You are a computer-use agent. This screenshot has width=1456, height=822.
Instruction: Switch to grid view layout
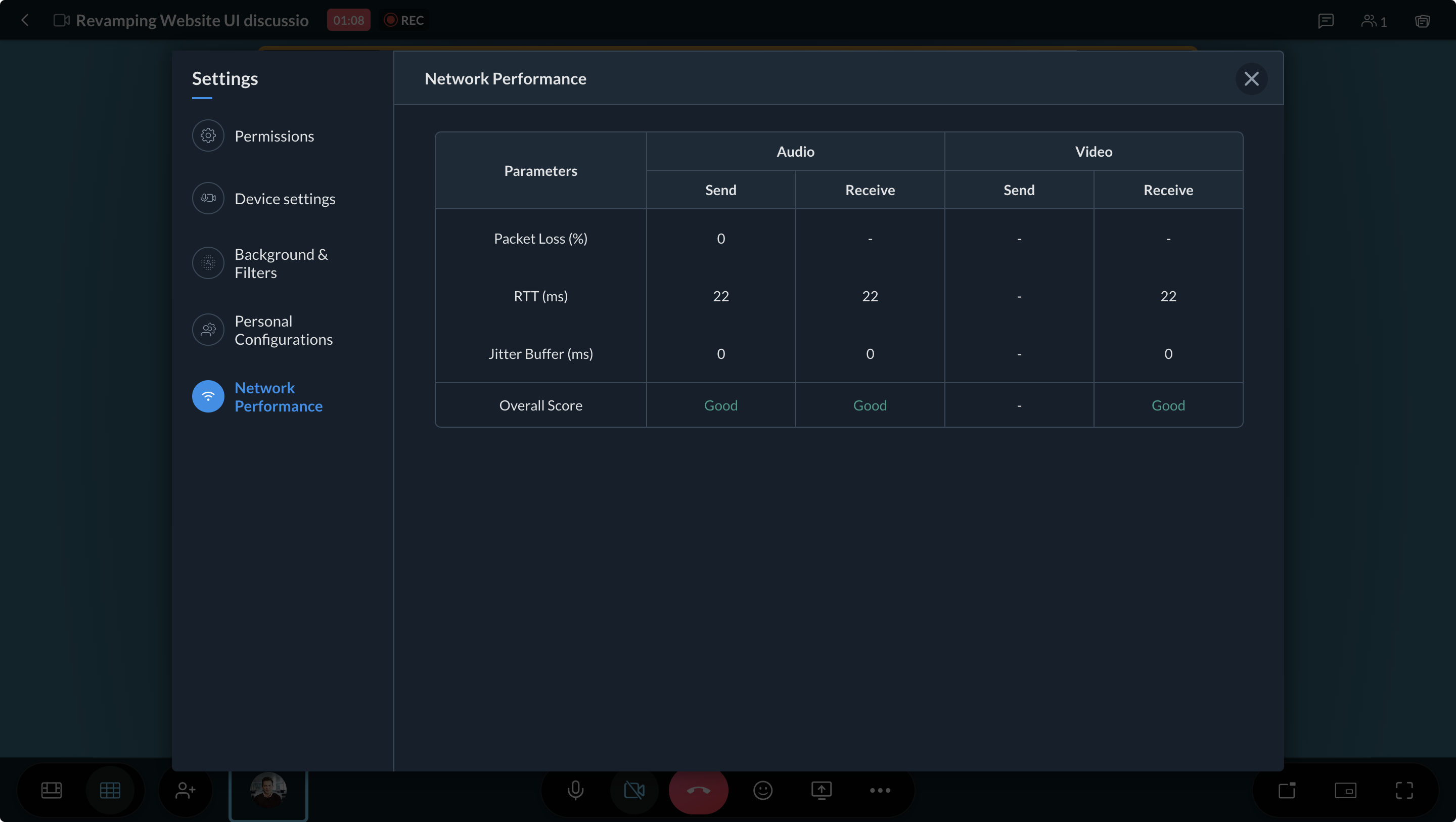[x=110, y=790]
